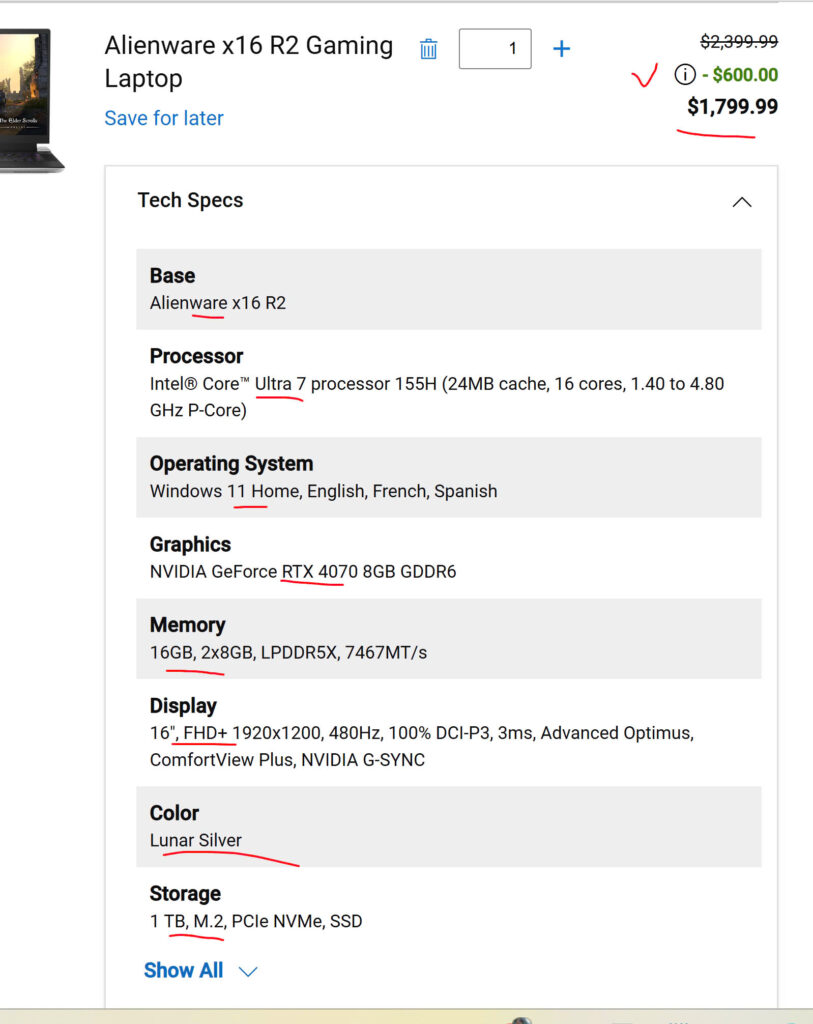Click the Save for later link
The height and width of the screenshot is (1024, 813).
[164, 118]
